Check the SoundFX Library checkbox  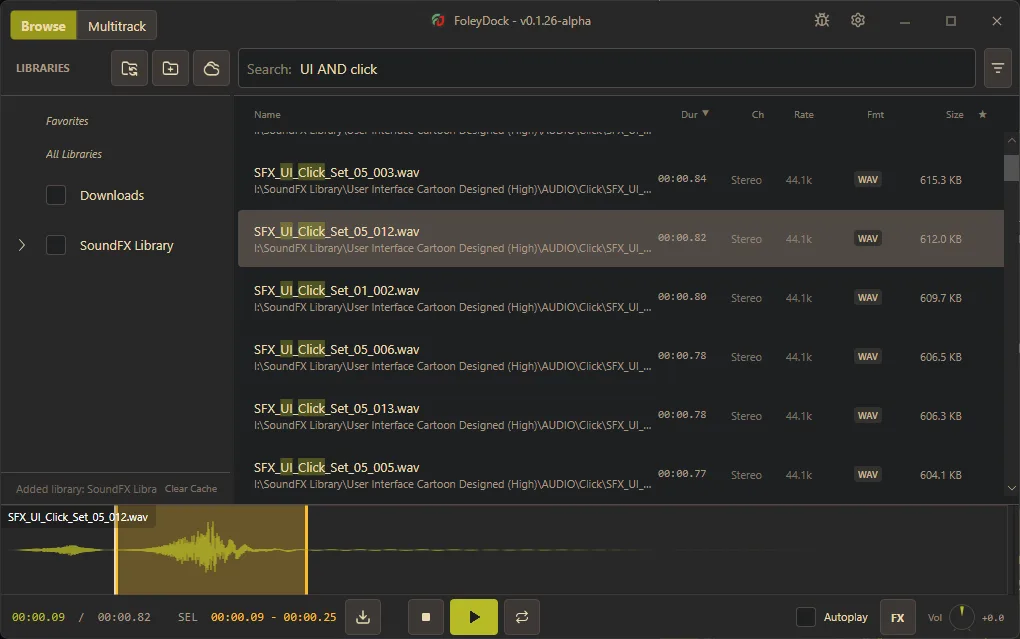(x=56, y=245)
